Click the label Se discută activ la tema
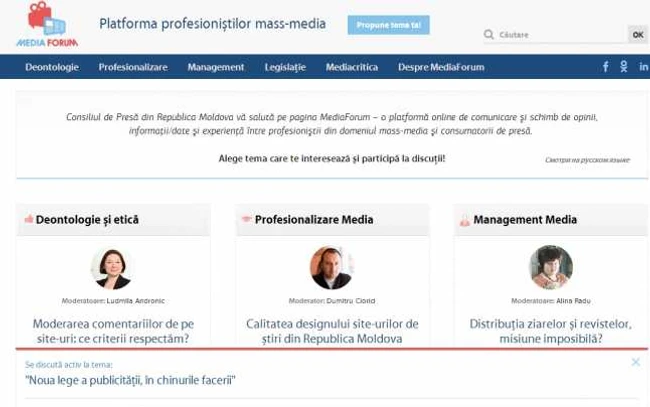650x407 pixels. click(x=69, y=365)
